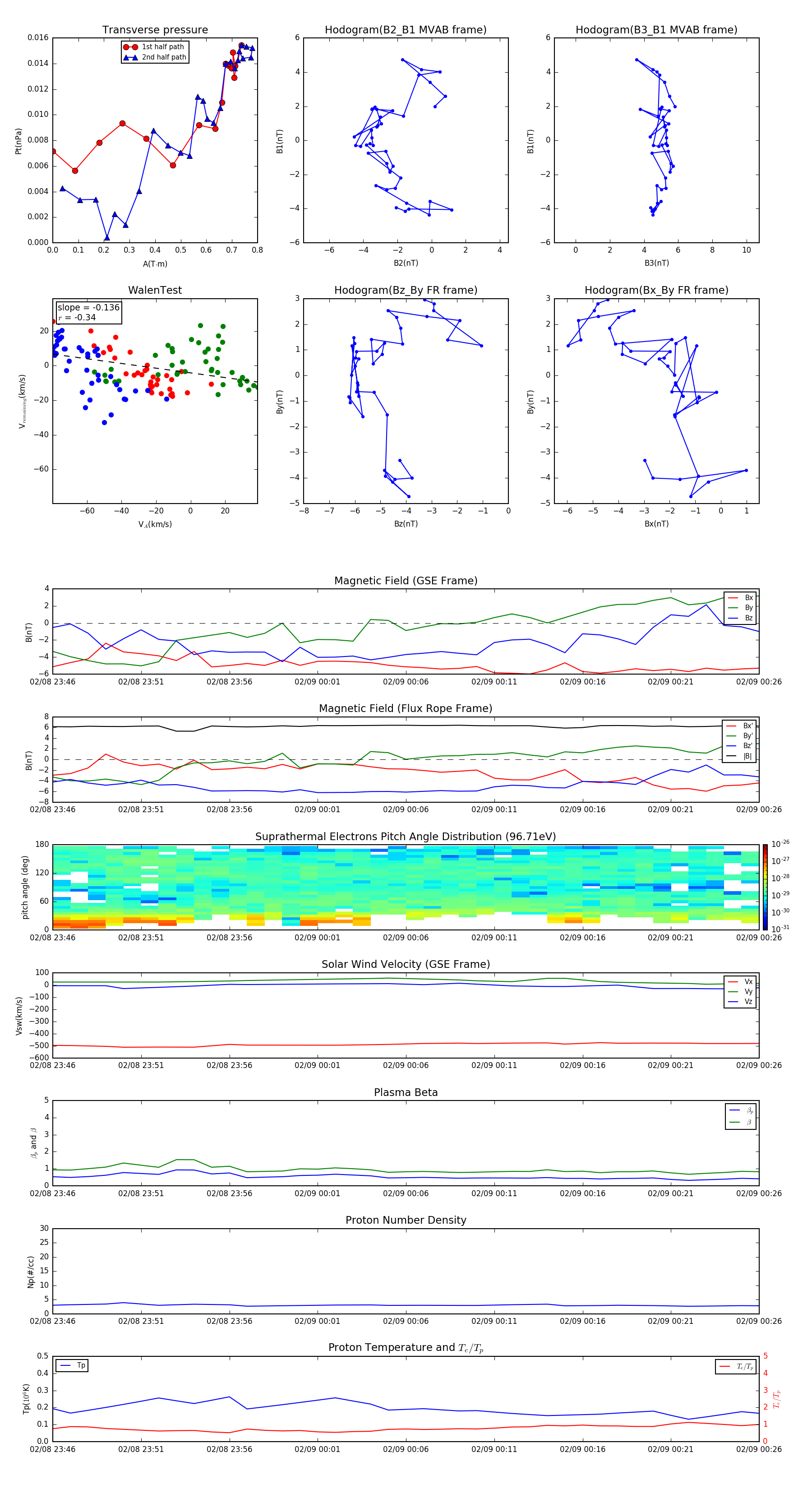Click the 'Proton Temperature and Te/Tp' title
The image size is (812, 1489).
406,1349
